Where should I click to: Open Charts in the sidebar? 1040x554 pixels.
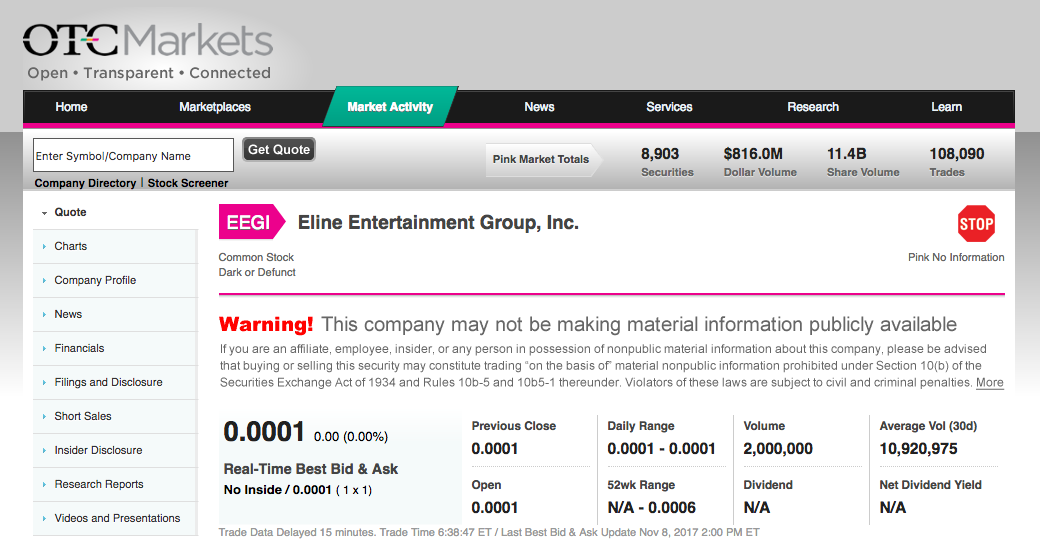(115, 246)
